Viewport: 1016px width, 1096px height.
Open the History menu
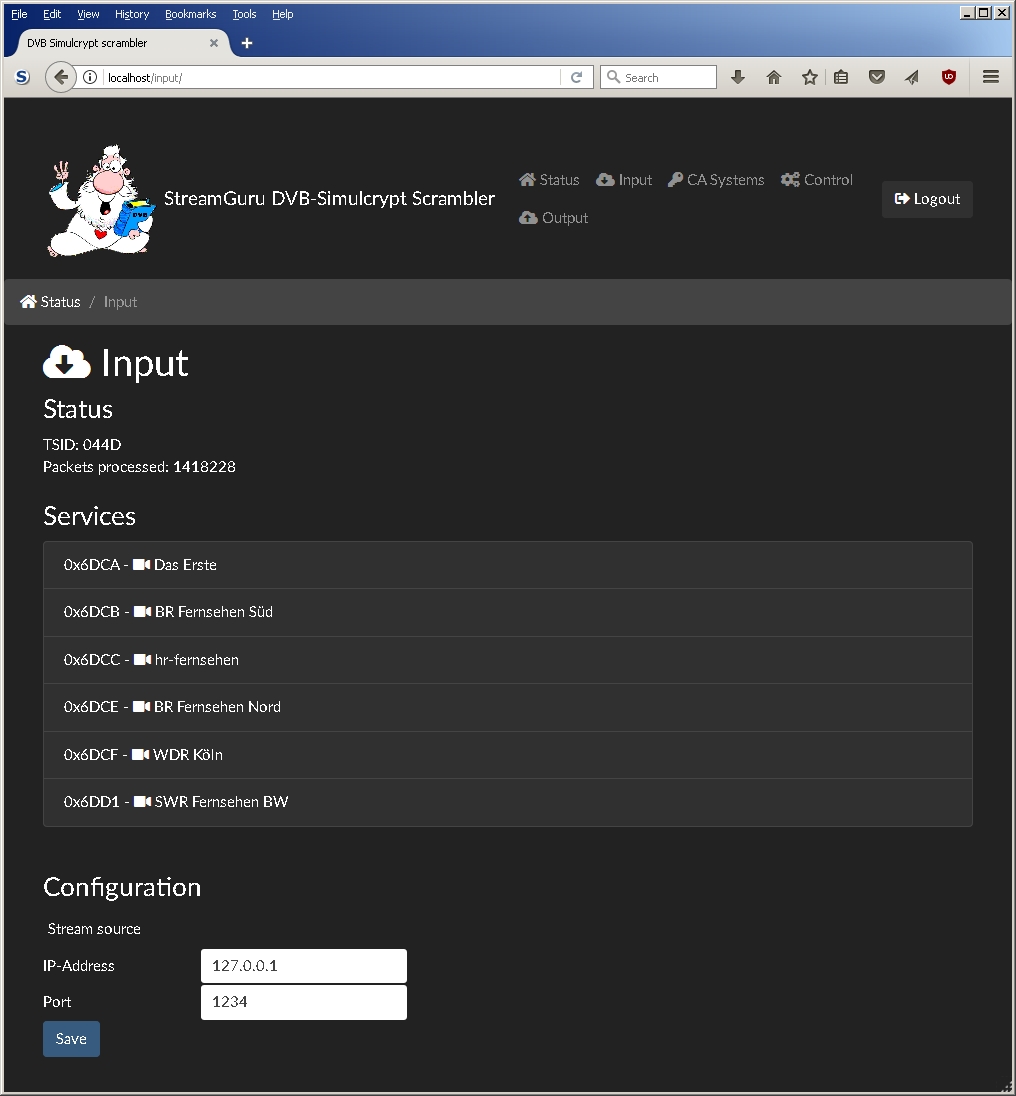point(132,14)
